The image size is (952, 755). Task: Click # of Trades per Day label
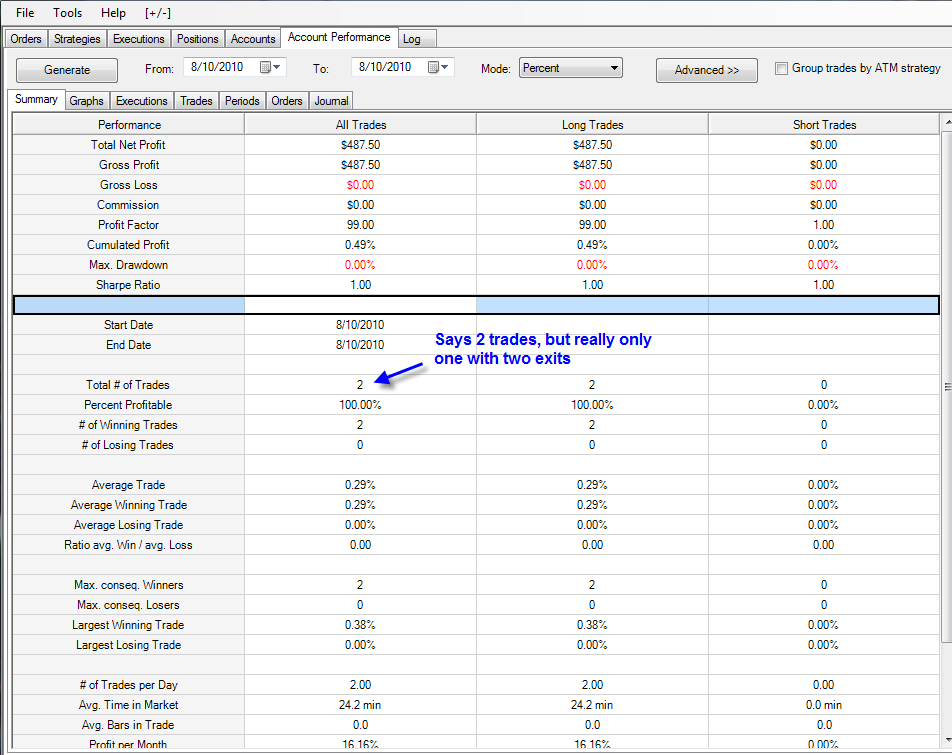click(x=128, y=685)
